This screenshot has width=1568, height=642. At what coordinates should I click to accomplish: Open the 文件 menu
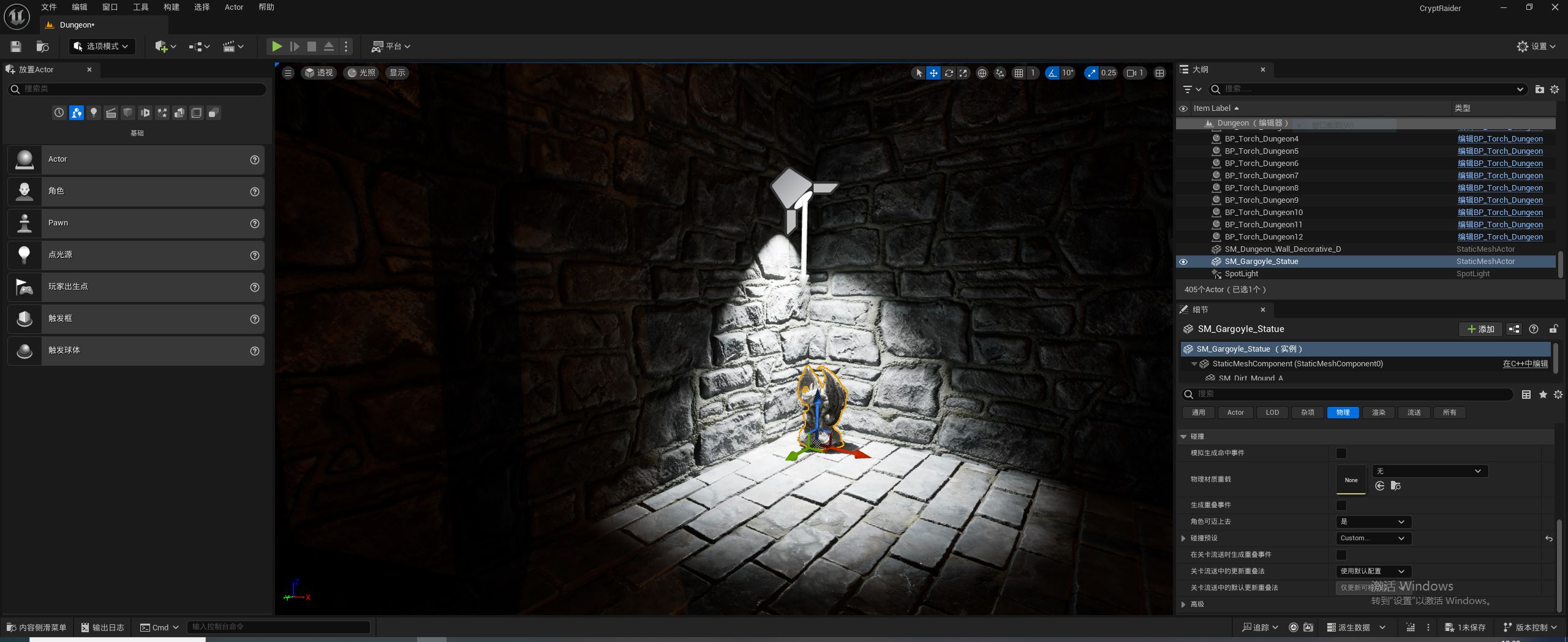tap(49, 7)
